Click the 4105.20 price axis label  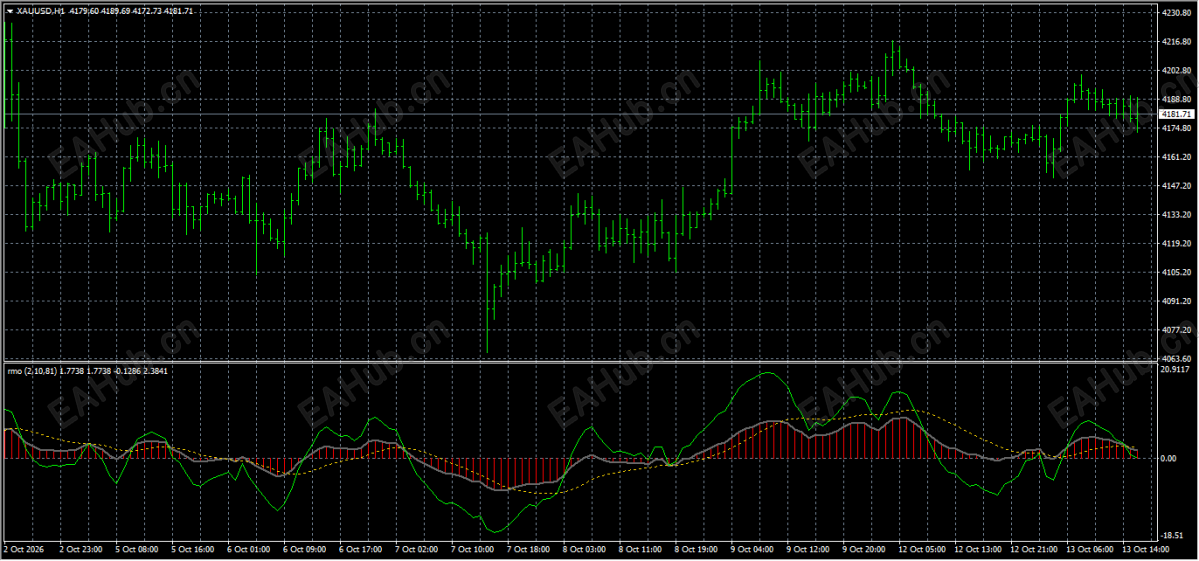1176,272
